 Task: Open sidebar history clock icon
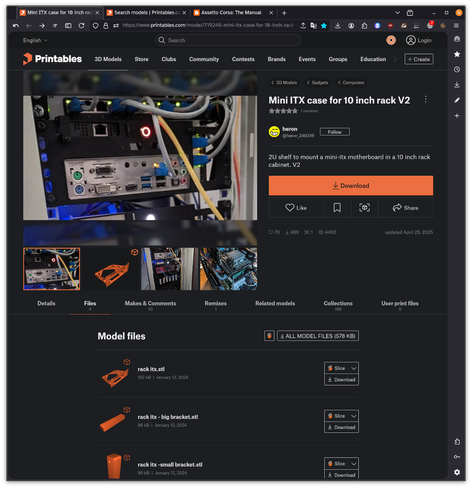[x=457, y=69]
